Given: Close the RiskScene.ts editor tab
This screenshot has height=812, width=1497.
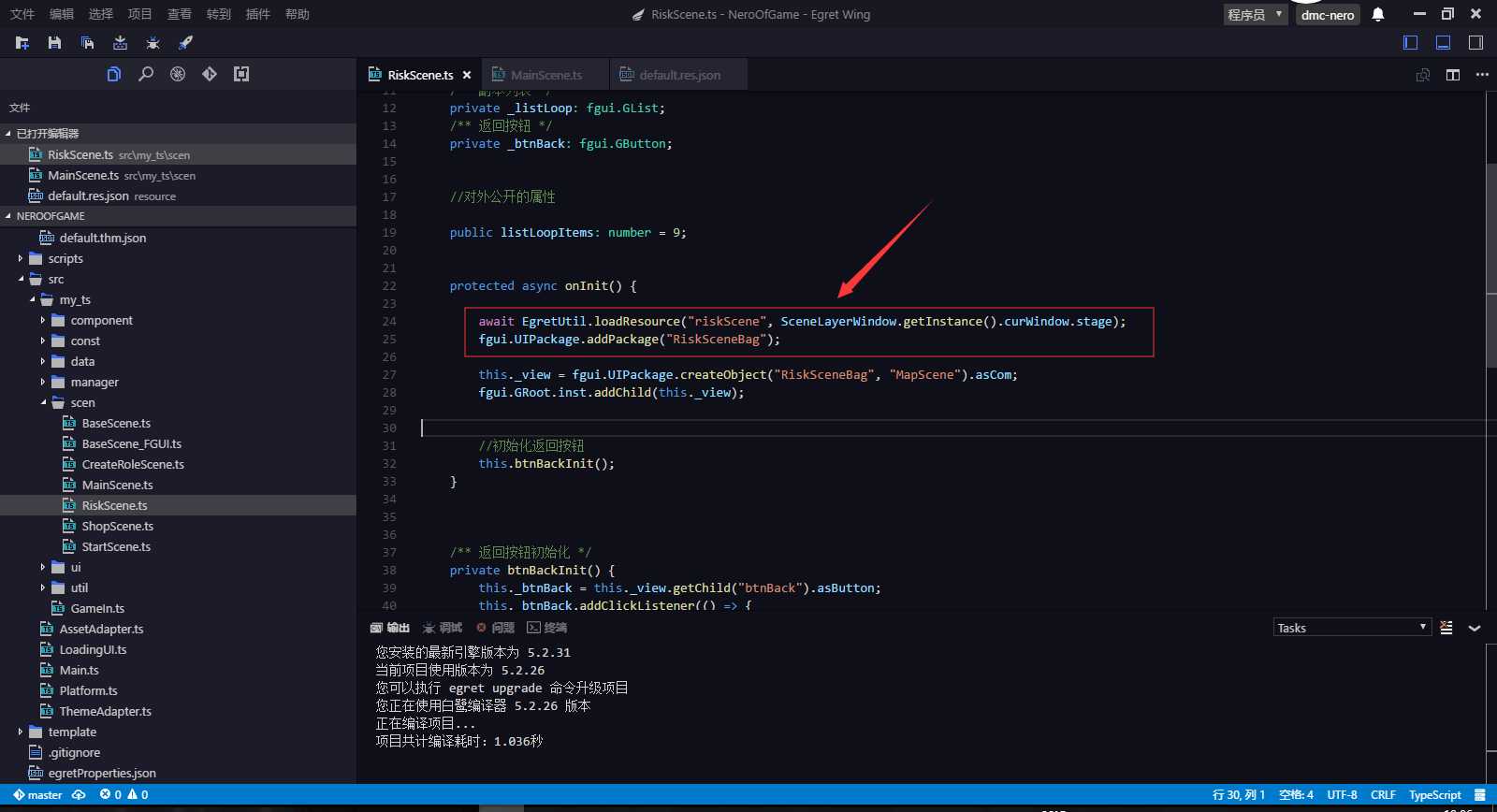Looking at the screenshot, I should pos(467,75).
